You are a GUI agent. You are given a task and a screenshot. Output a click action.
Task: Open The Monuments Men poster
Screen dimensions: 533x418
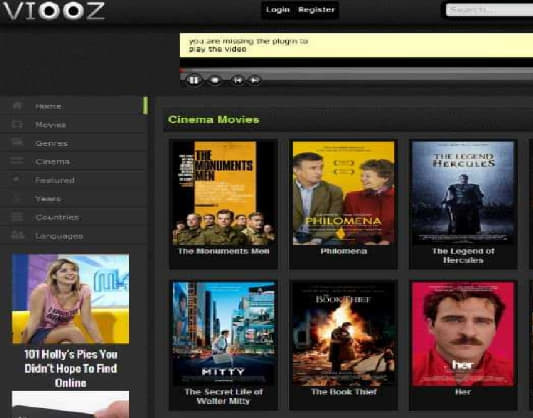click(x=223, y=193)
